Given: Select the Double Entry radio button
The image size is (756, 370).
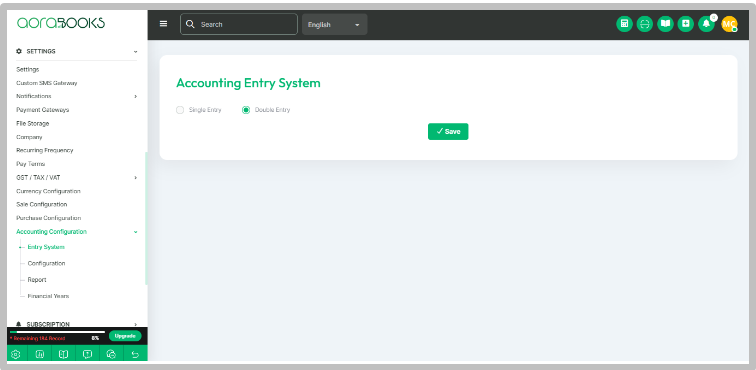Looking at the screenshot, I should [246, 110].
